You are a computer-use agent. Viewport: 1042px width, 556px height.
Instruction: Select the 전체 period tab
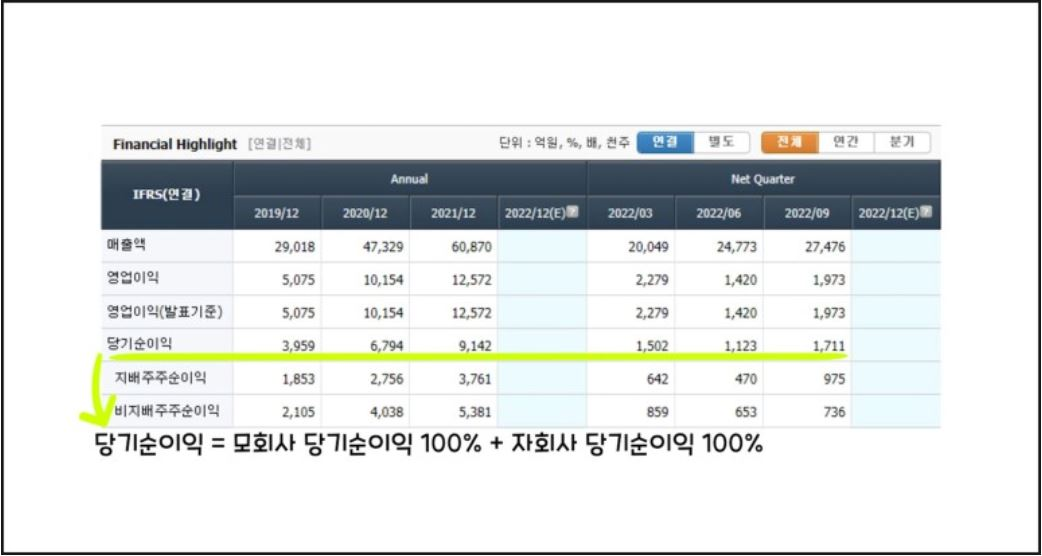click(790, 142)
